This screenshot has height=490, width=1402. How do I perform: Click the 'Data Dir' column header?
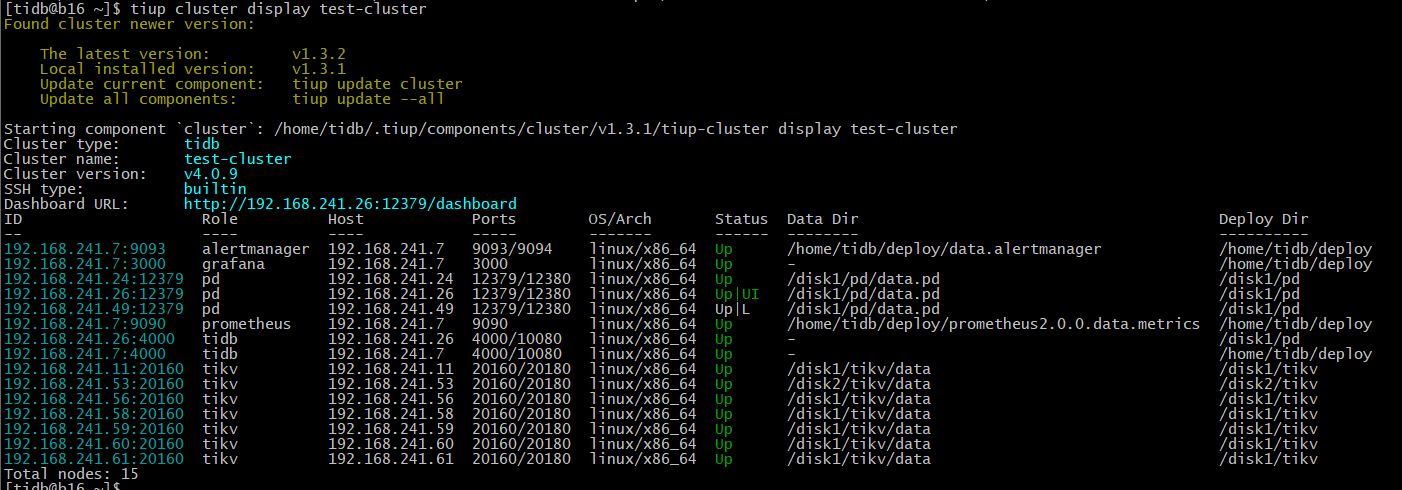[x=823, y=219]
